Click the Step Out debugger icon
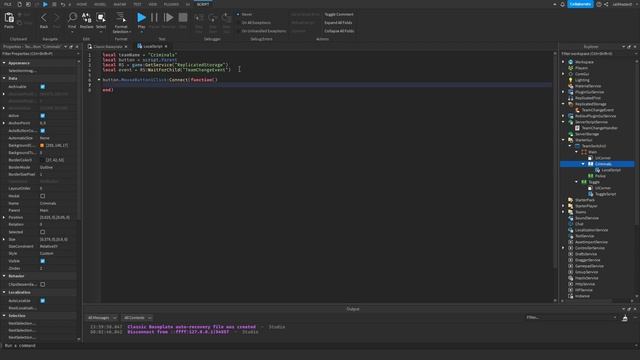 pyautogui.click(x=227, y=18)
